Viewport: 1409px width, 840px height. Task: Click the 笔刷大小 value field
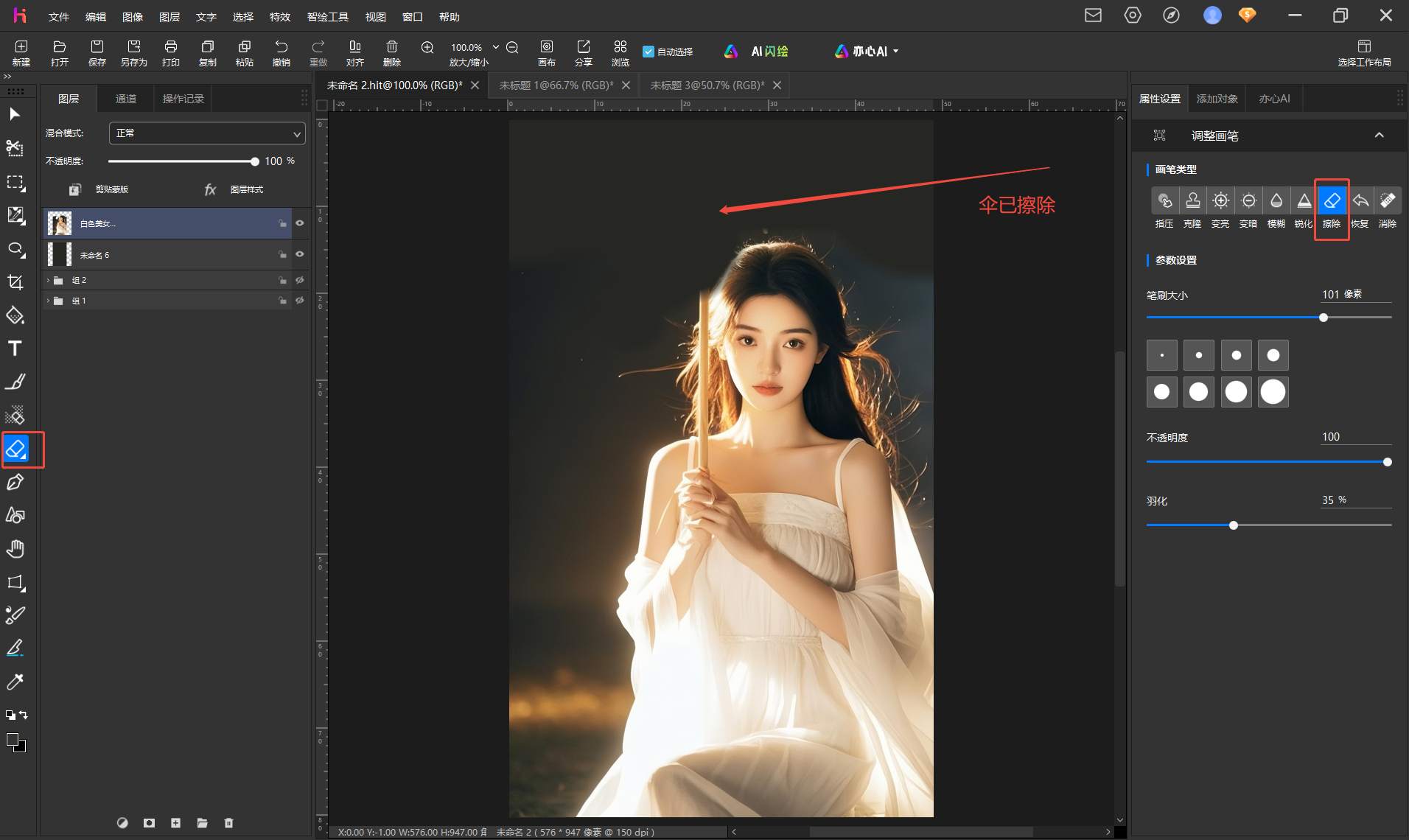click(x=1355, y=294)
